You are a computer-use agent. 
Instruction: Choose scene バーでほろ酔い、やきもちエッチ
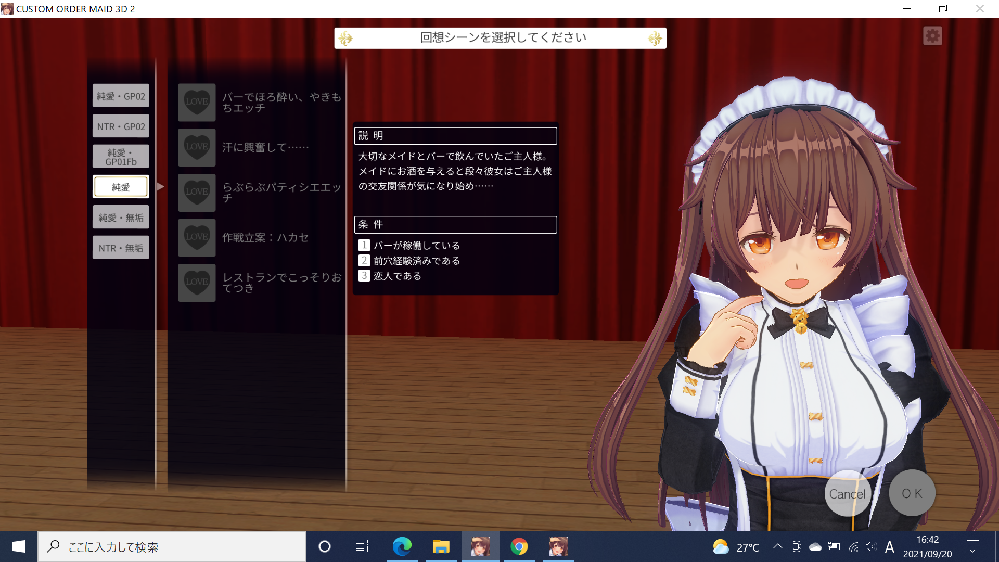coord(282,102)
